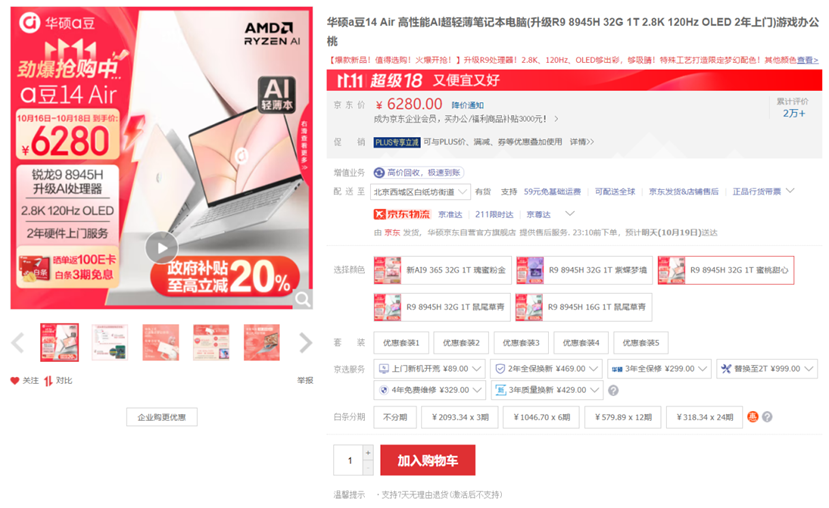Select the 优惠套装3 bundle tab
The height and width of the screenshot is (508, 829).
521,343
